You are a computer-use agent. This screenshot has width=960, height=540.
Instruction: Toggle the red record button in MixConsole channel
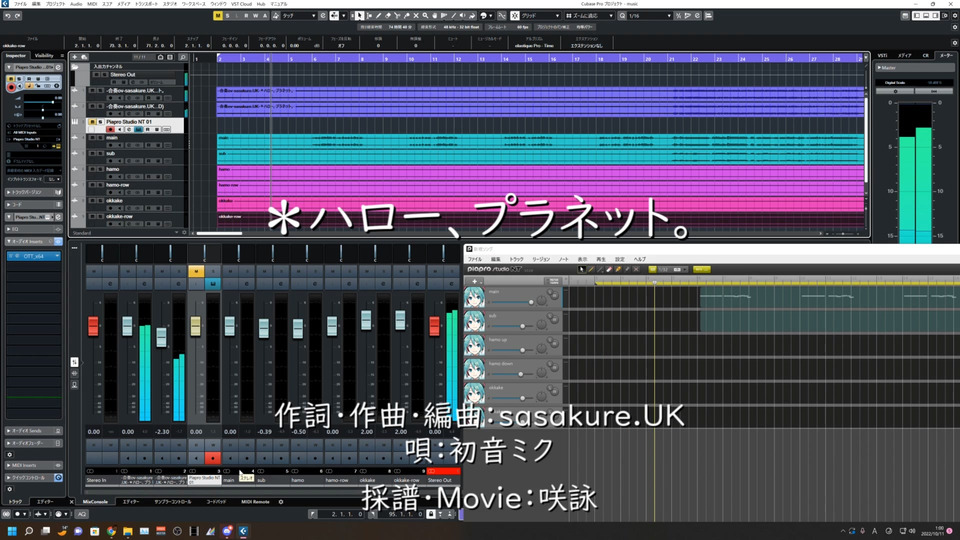[212, 457]
